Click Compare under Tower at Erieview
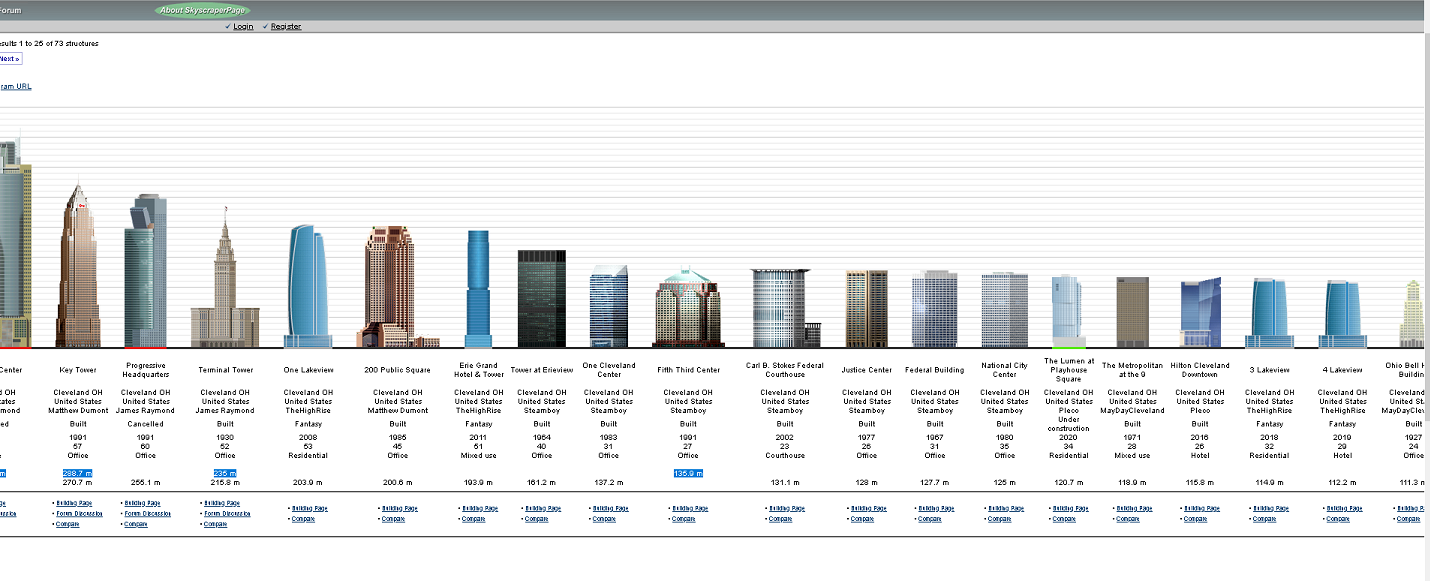The image size is (1430, 581). point(539,519)
